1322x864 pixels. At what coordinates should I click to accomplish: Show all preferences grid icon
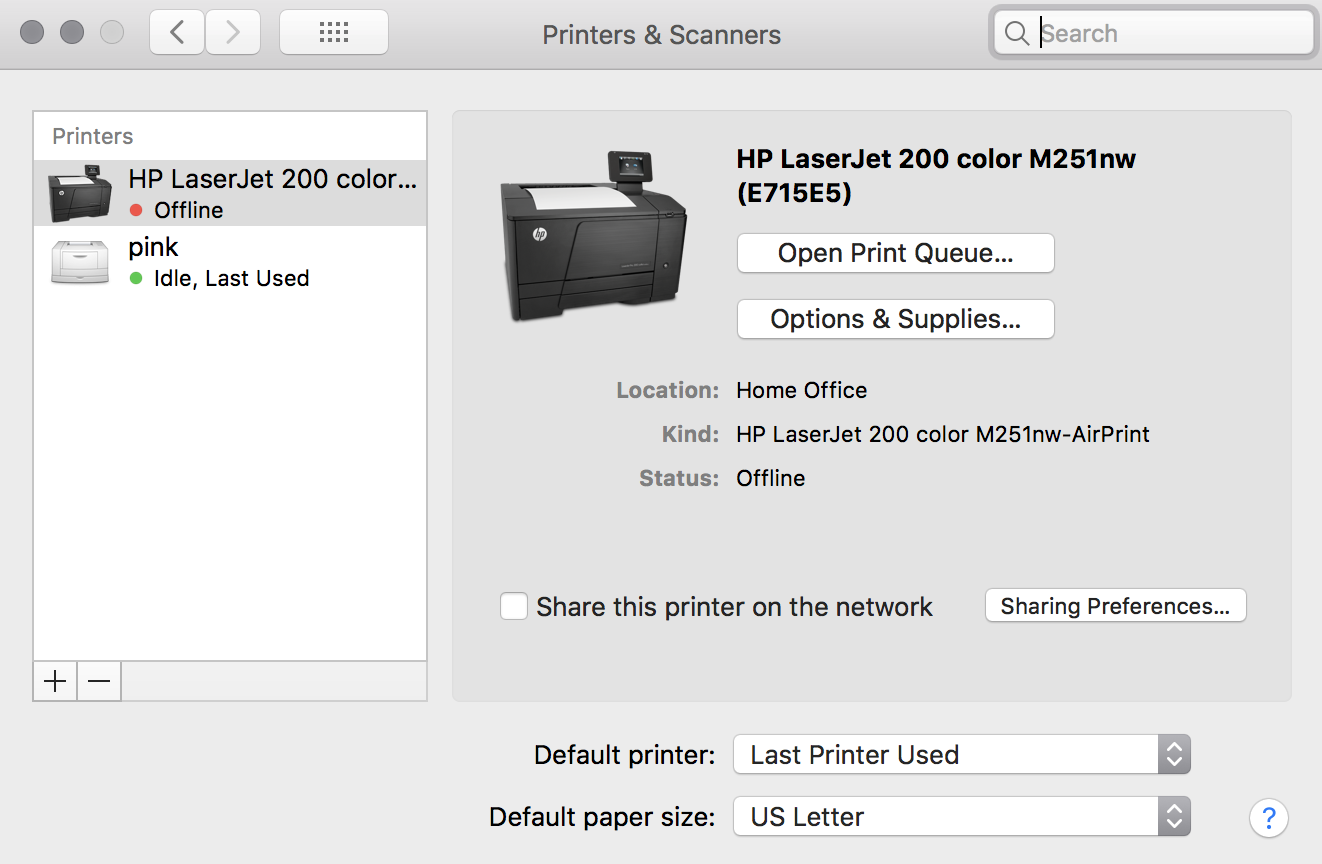coord(334,33)
